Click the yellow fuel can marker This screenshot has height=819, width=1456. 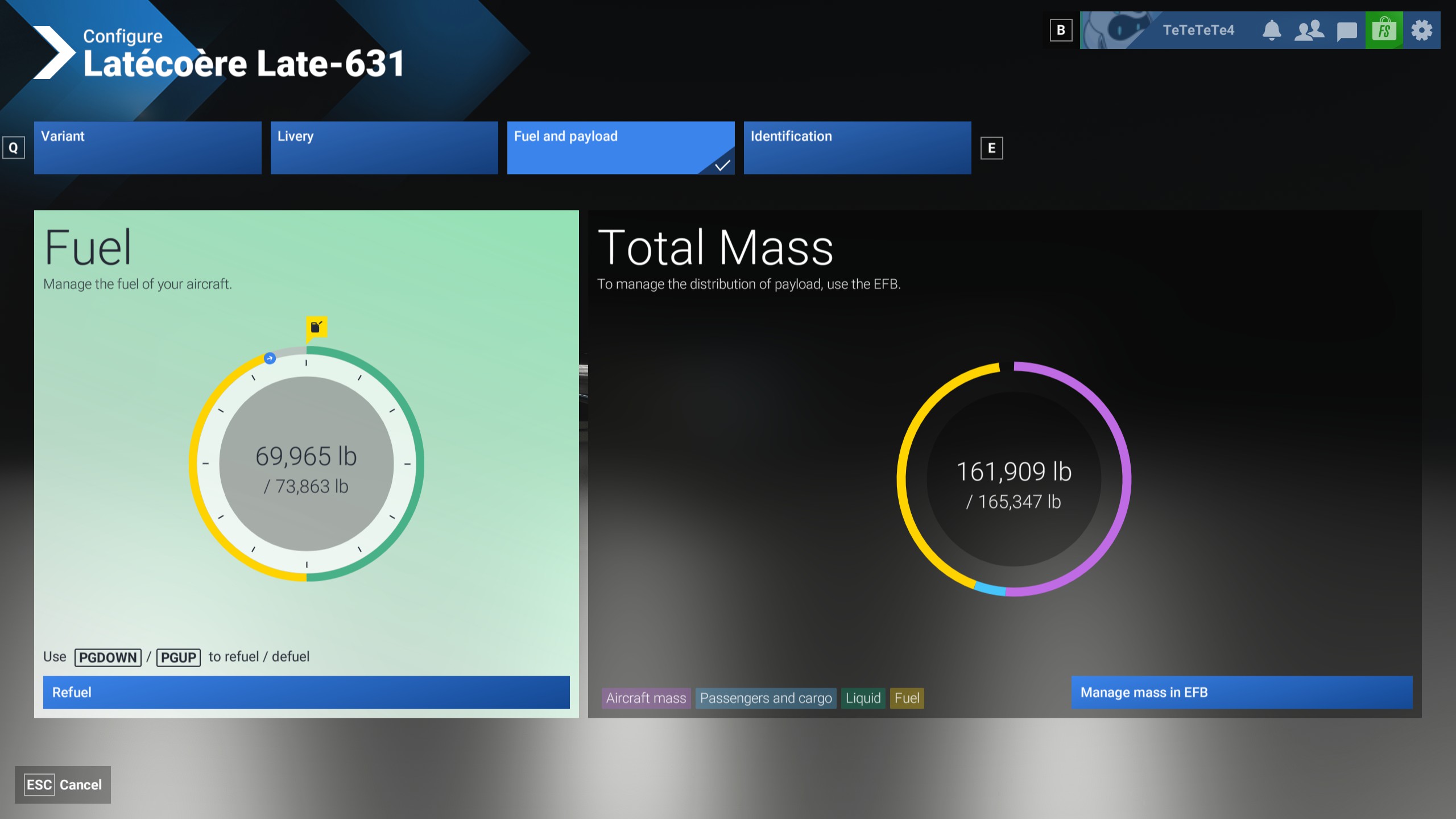click(x=316, y=328)
